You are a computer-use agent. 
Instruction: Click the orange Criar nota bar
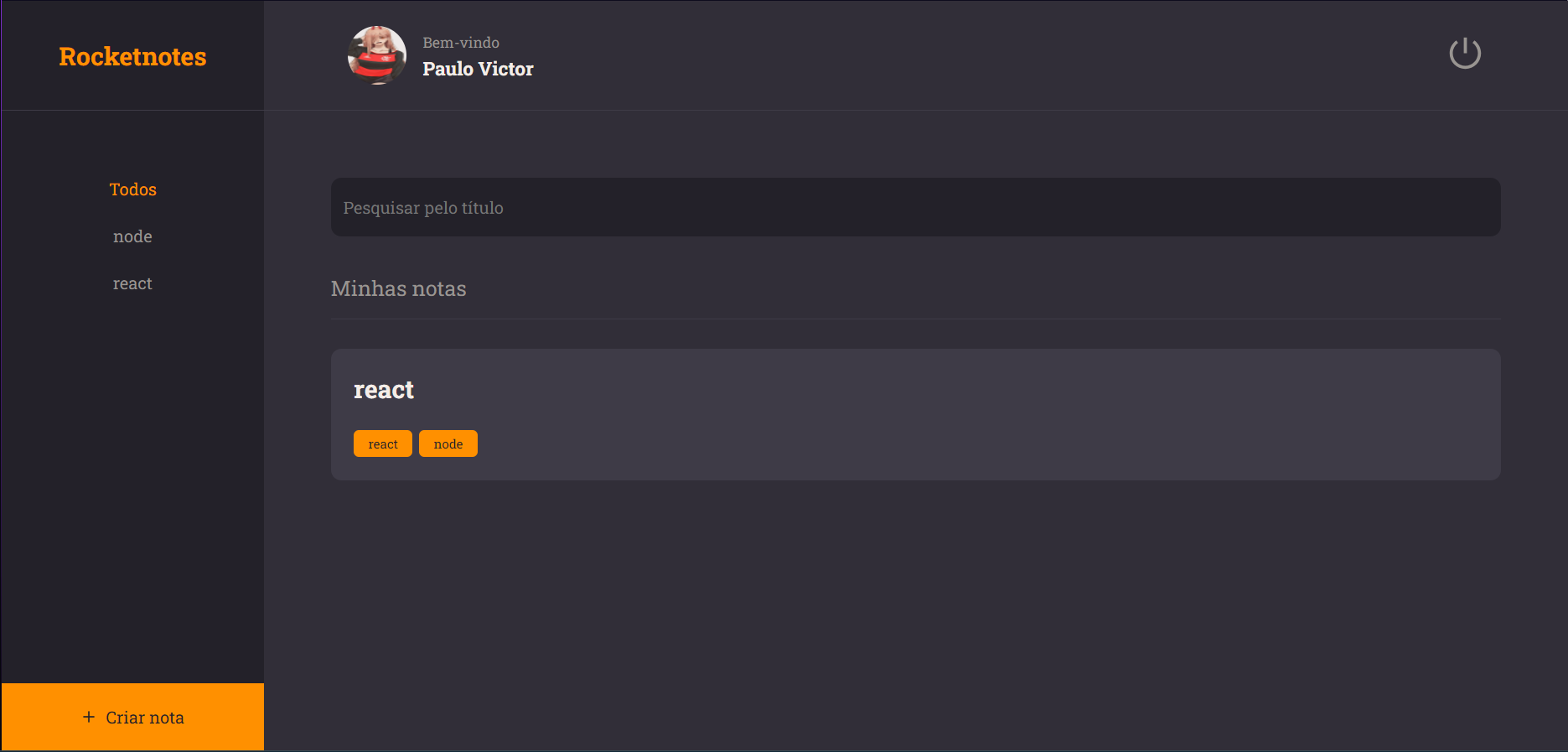132,717
